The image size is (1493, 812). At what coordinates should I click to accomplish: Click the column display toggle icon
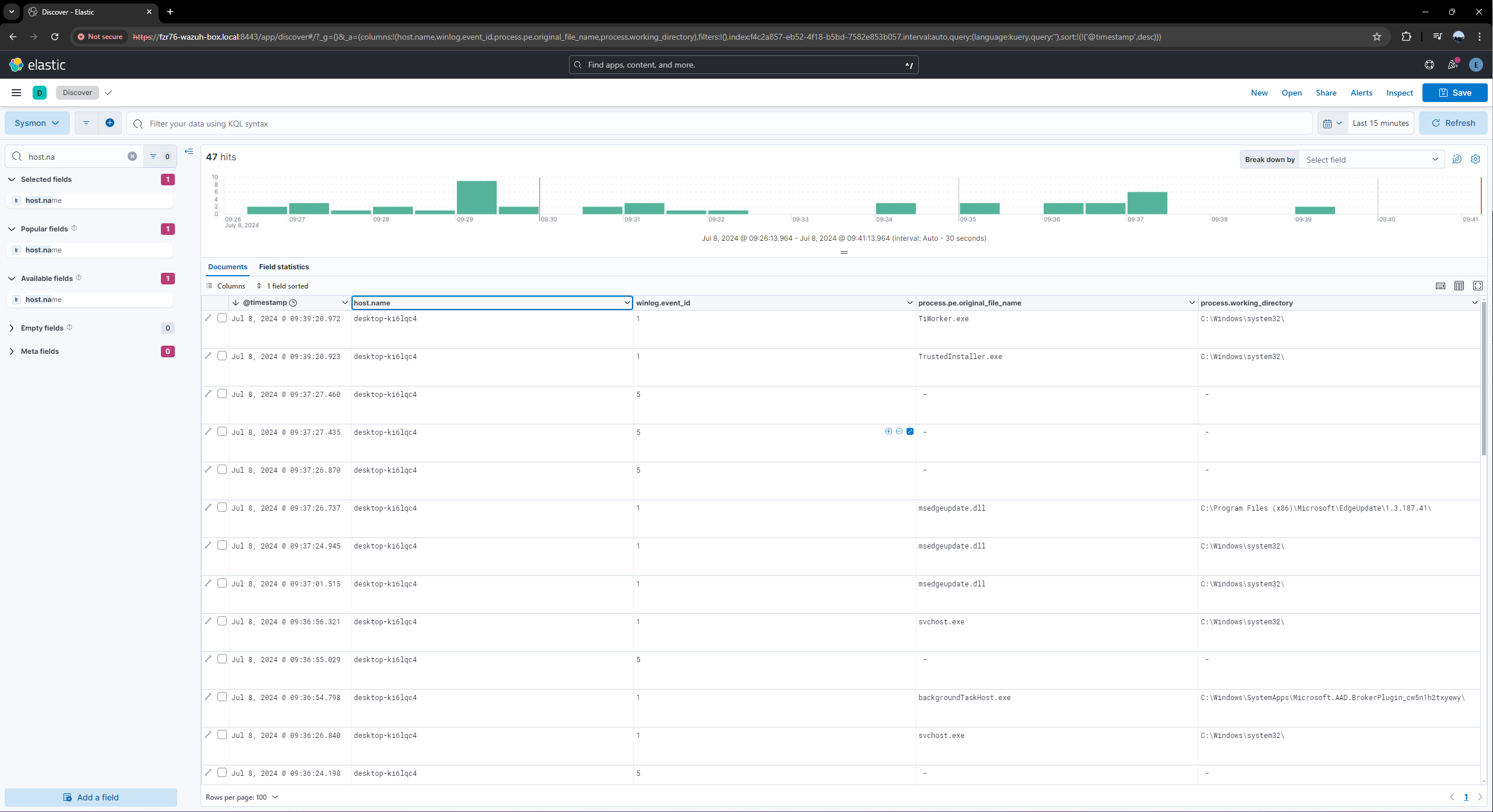tap(1459, 286)
